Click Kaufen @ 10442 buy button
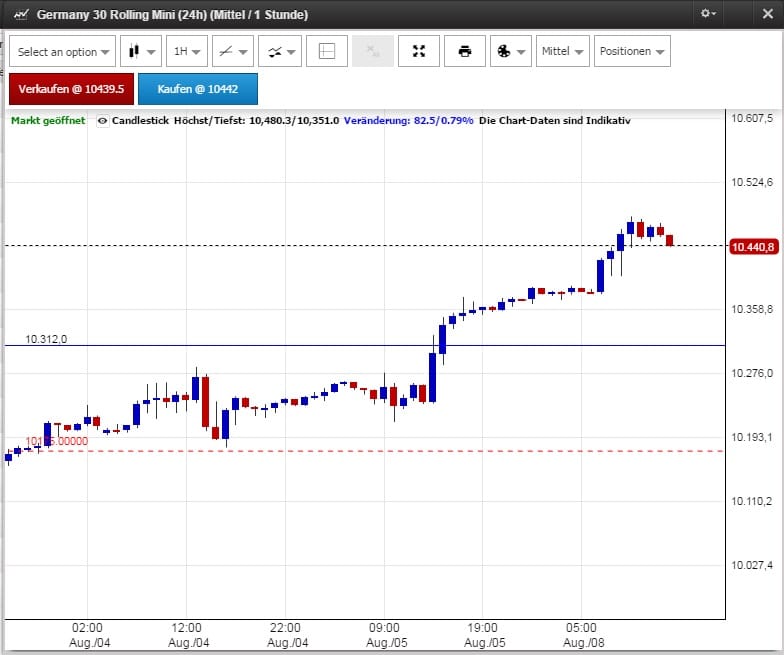The width and height of the screenshot is (784, 655). pyautogui.click(x=197, y=89)
